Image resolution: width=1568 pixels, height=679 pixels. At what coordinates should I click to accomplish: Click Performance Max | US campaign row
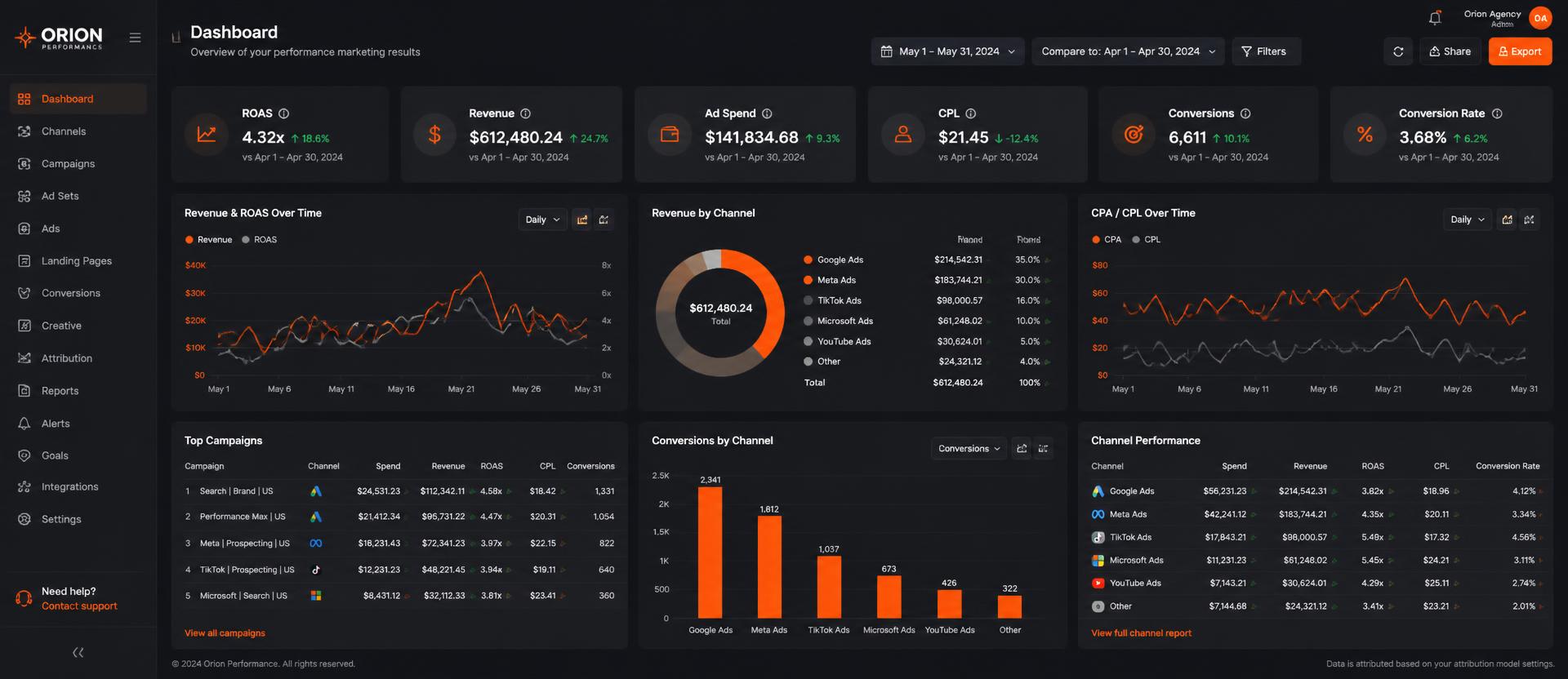(399, 517)
